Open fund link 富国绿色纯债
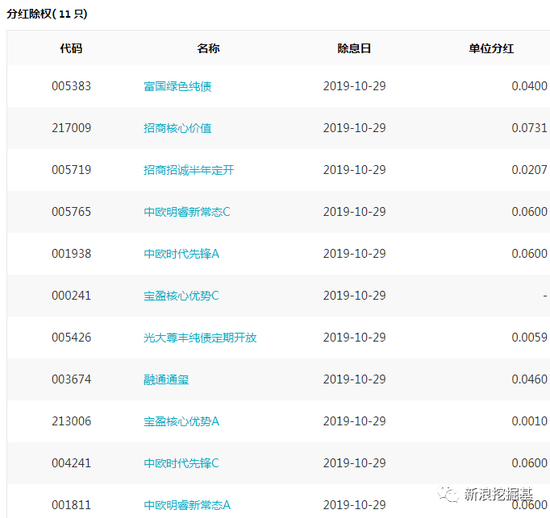Screen dimensions: 550x518 177,86
